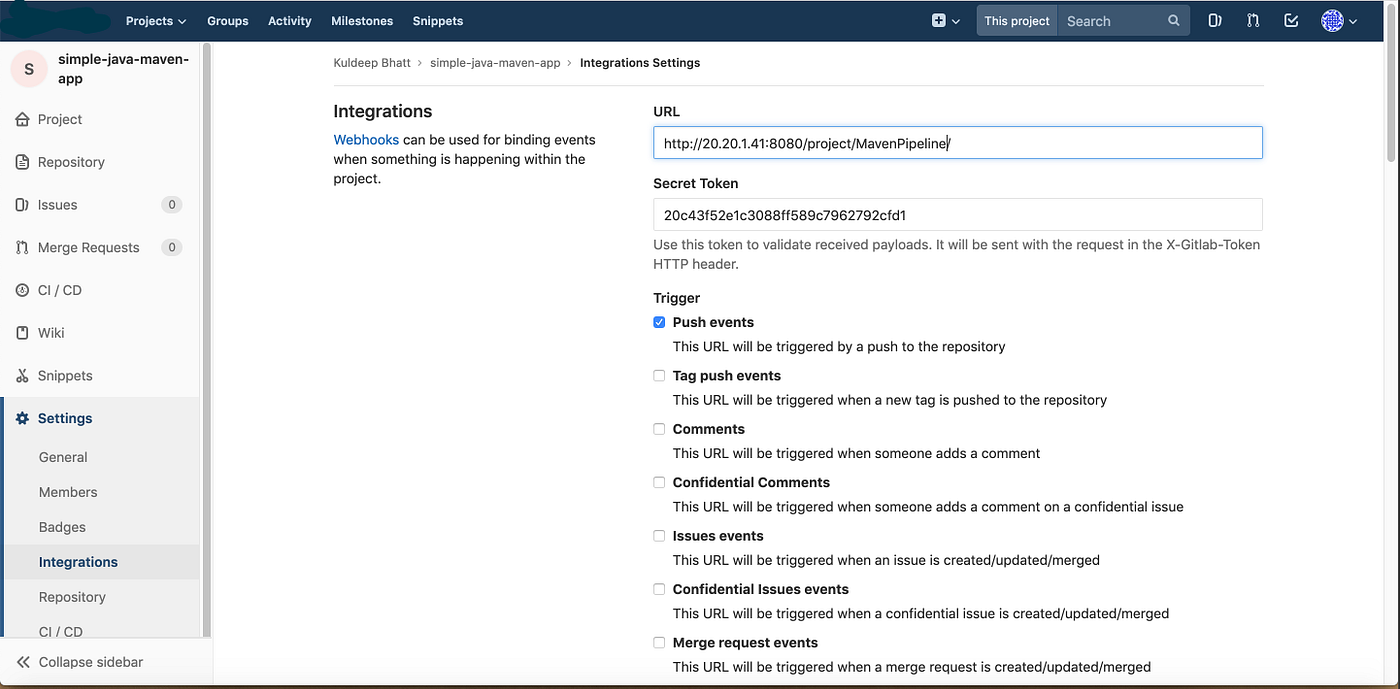Go to the Milestones menu item
The width and height of the screenshot is (1400, 689).
click(x=361, y=20)
